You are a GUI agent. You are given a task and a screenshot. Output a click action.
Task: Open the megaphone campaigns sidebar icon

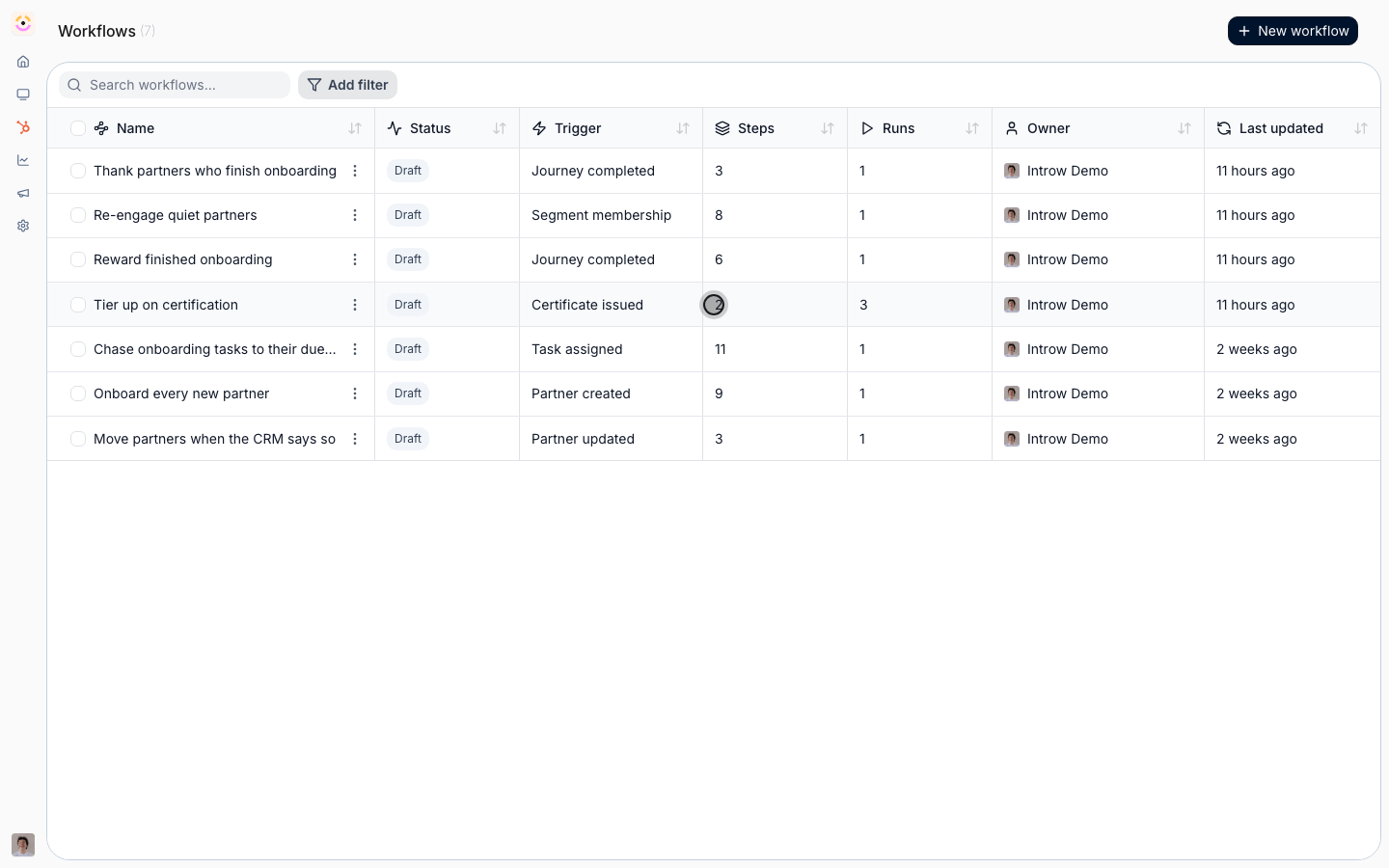23,193
